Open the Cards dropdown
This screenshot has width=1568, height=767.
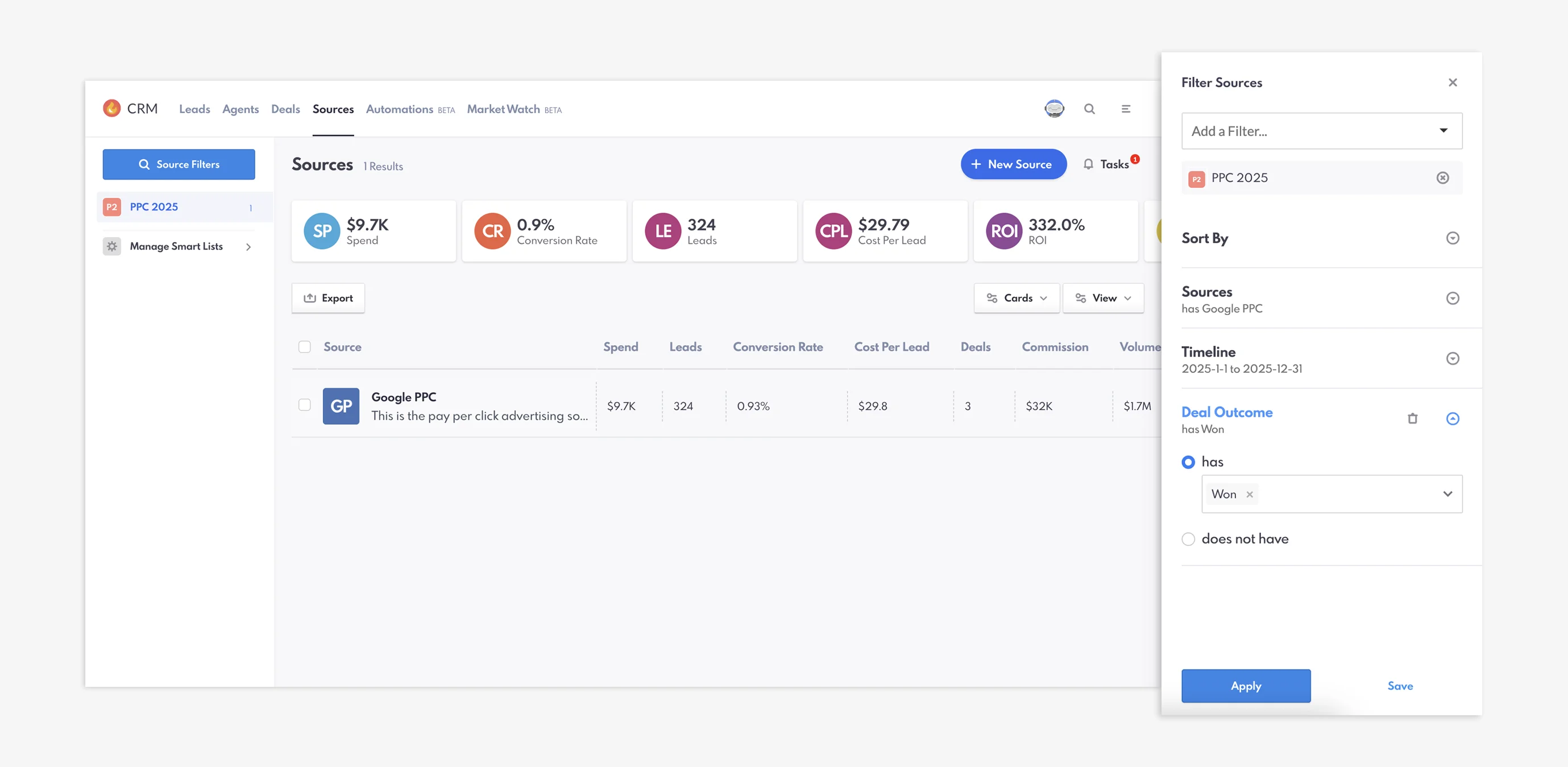pos(1016,298)
